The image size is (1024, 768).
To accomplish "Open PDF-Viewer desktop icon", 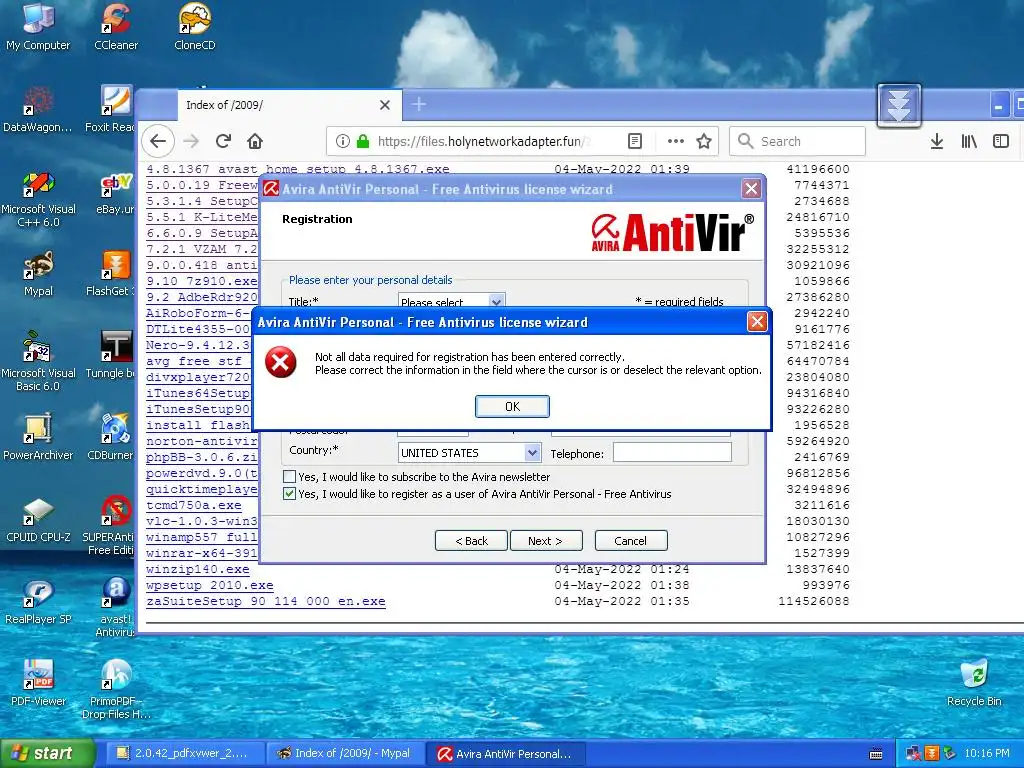I will click(x=38, y=683).
